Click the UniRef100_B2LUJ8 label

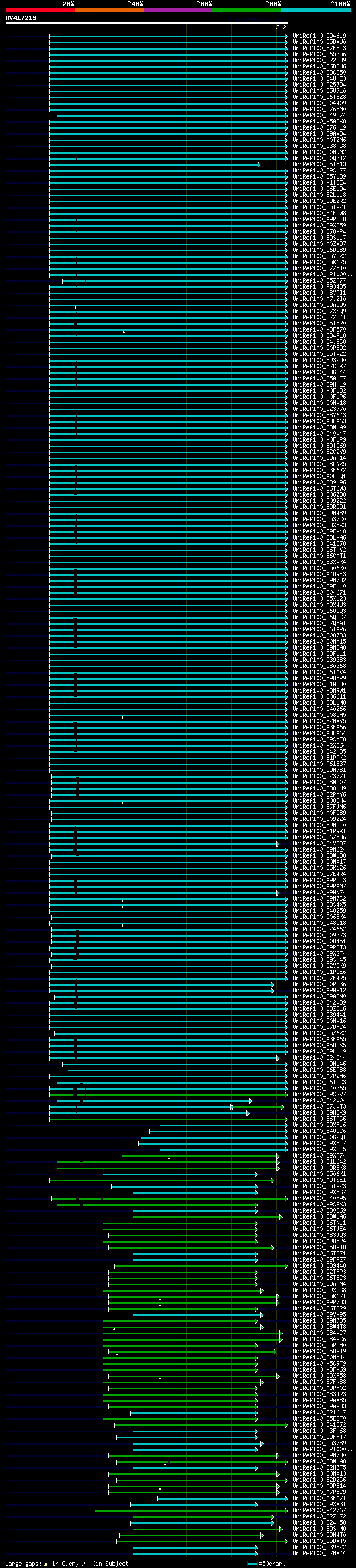coord(319,195)
